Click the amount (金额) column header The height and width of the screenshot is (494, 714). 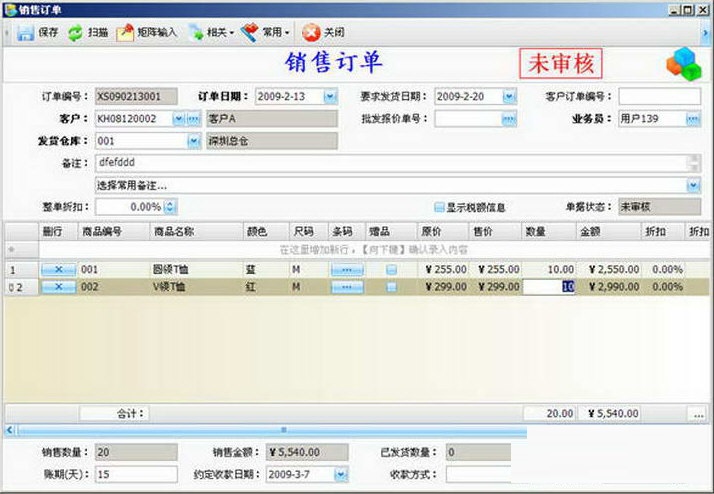[609, 232]
